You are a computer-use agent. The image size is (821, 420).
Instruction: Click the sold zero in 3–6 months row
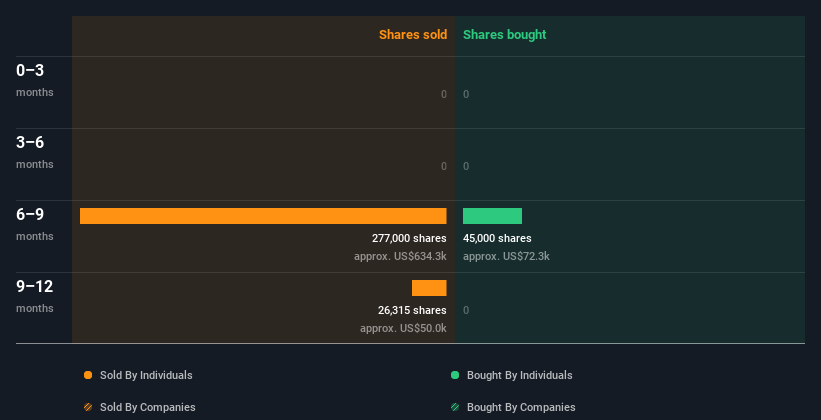pyautogui.click(x=444, y=167)
